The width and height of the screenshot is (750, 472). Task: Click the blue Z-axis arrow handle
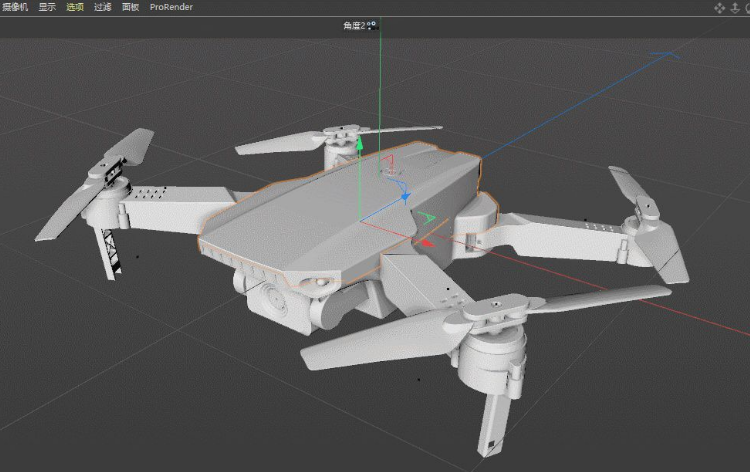coord(406,197)
